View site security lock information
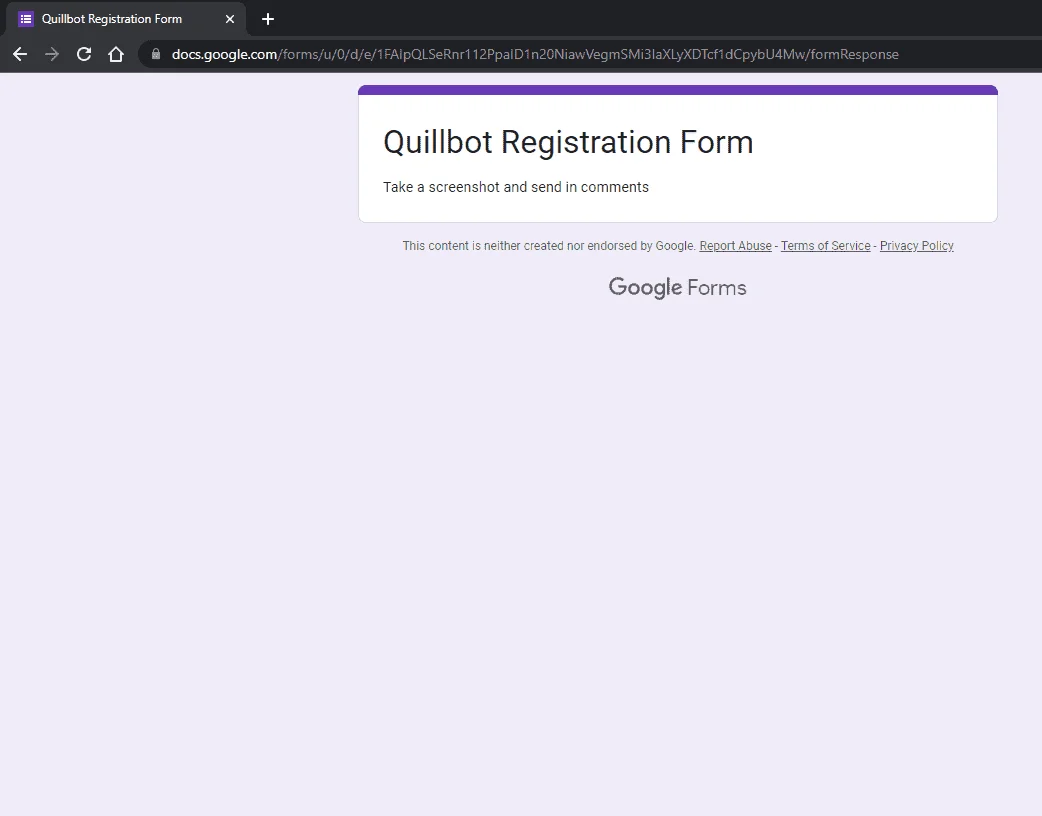1042x816 pixels. click(156, 54)
